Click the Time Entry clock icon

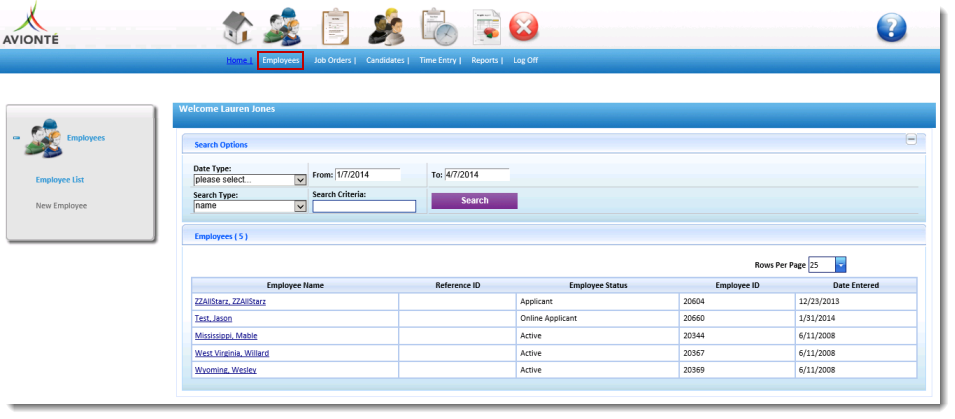point(438,27)
